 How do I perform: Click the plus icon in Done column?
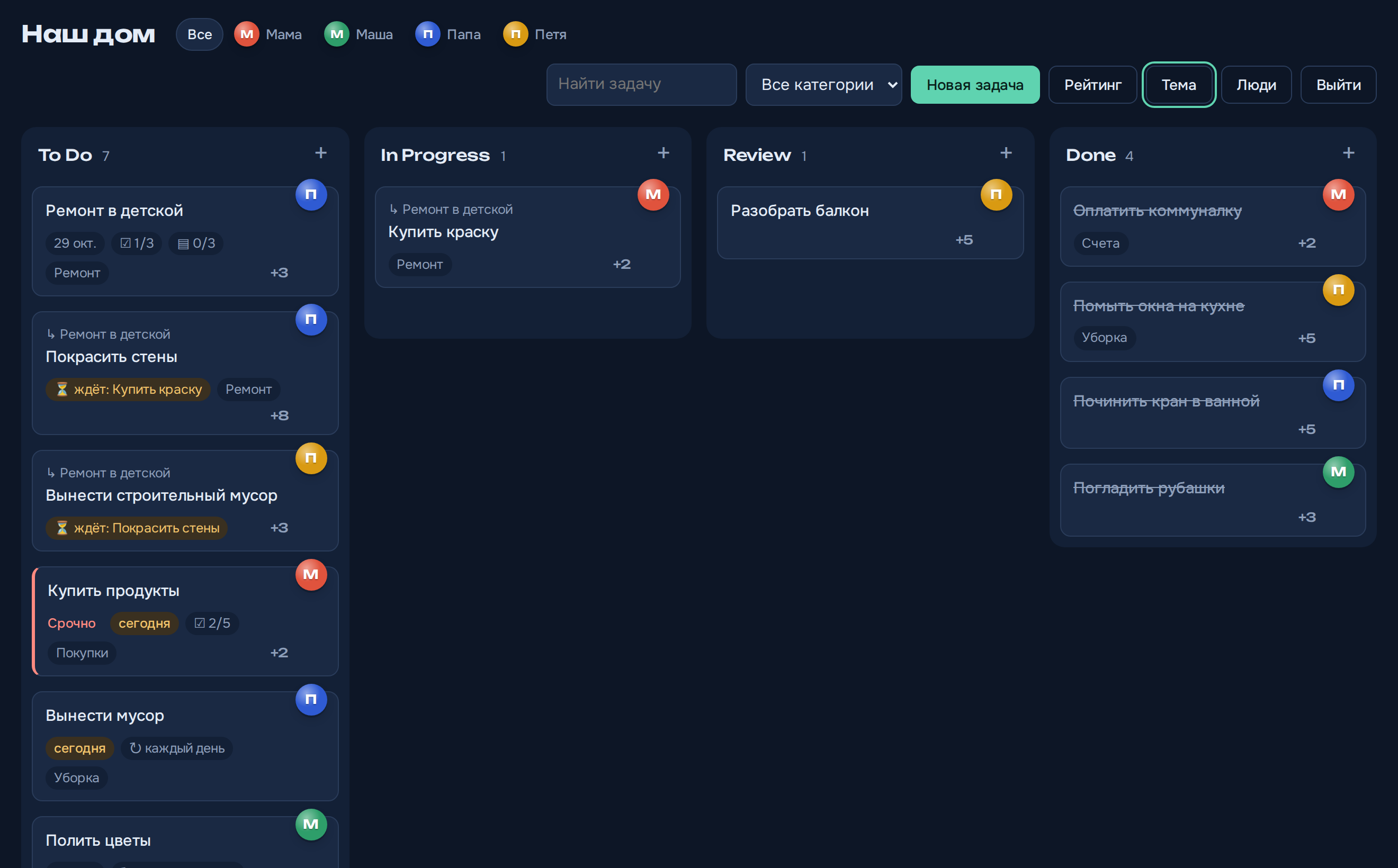[1349, 153]
